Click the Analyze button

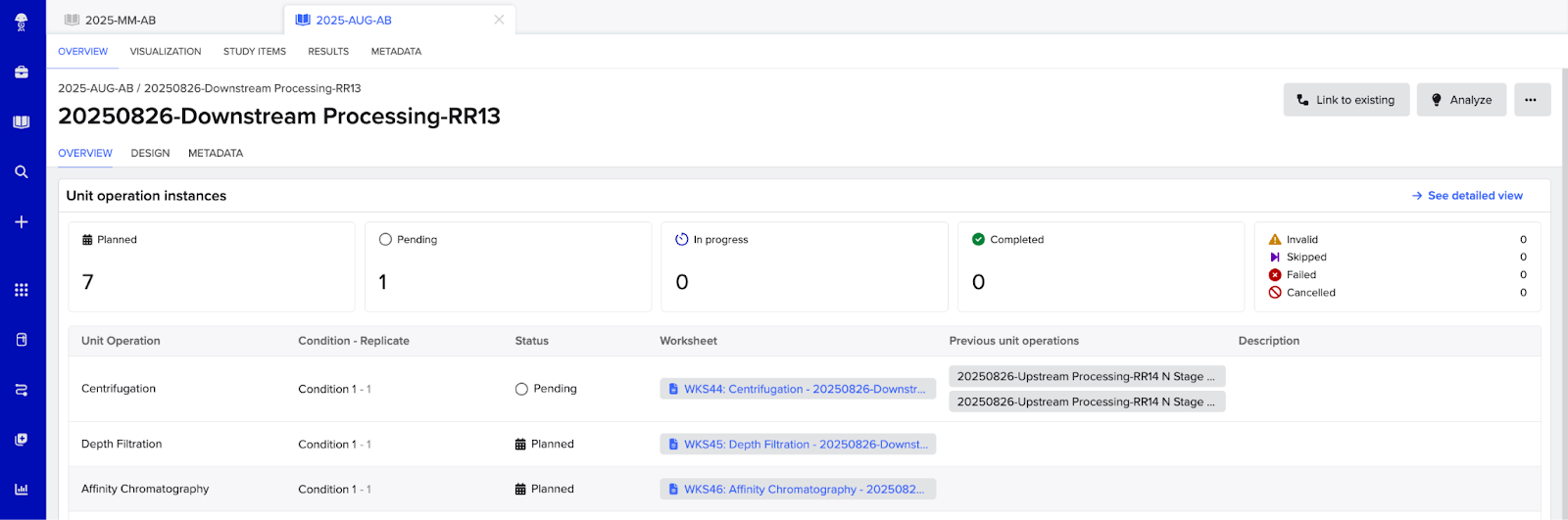[x=1461, y=100]
